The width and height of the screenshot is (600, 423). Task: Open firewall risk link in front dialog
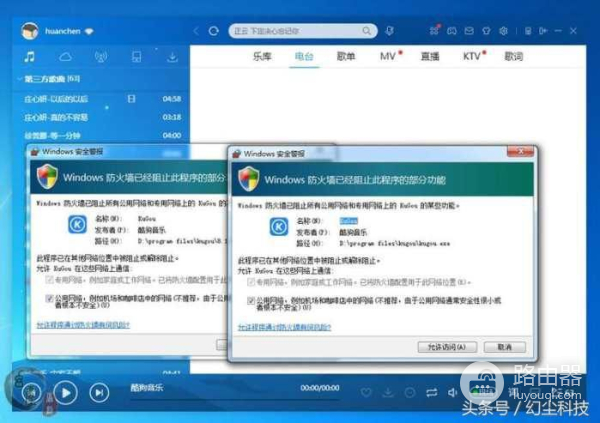(284, 327)
